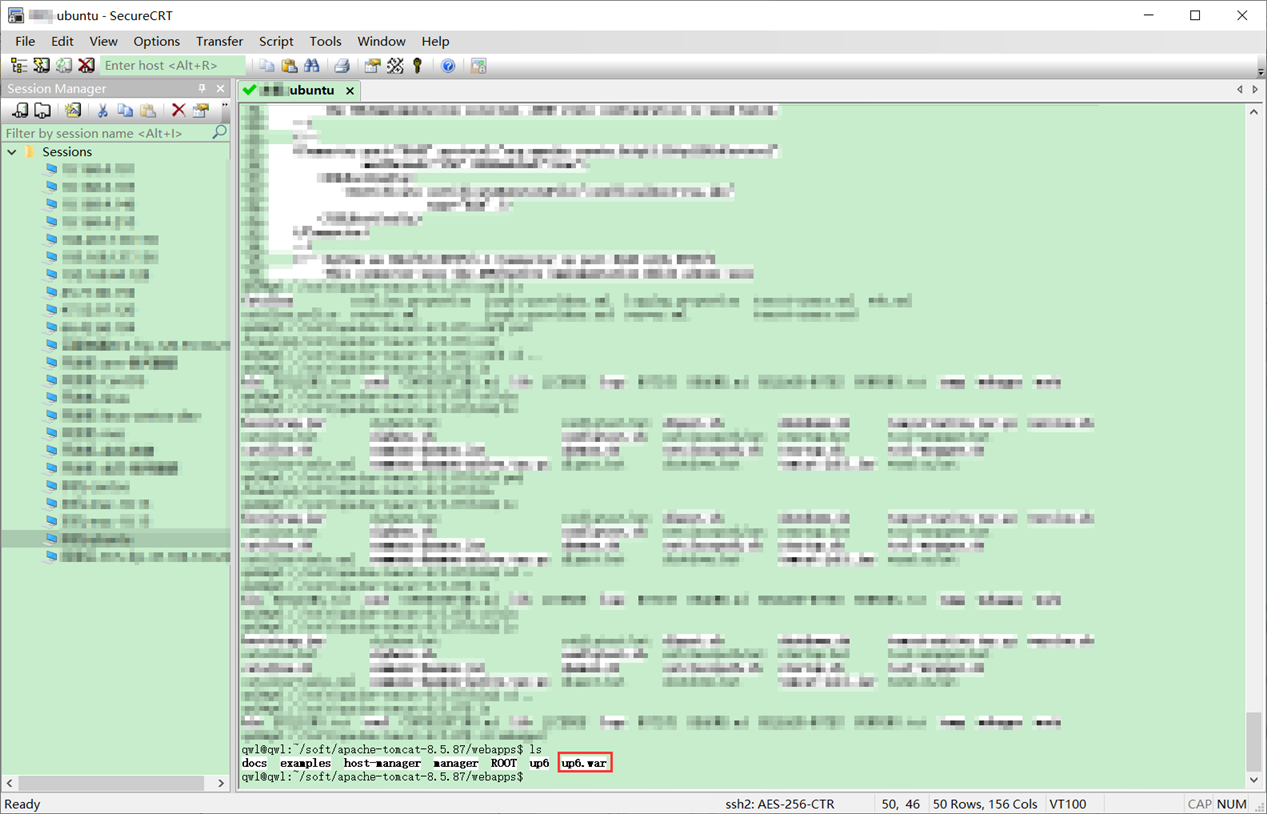Viewport: 1267px width, 814px height.
Task: Select the ubuntu session tab
Action: point(298,90)
